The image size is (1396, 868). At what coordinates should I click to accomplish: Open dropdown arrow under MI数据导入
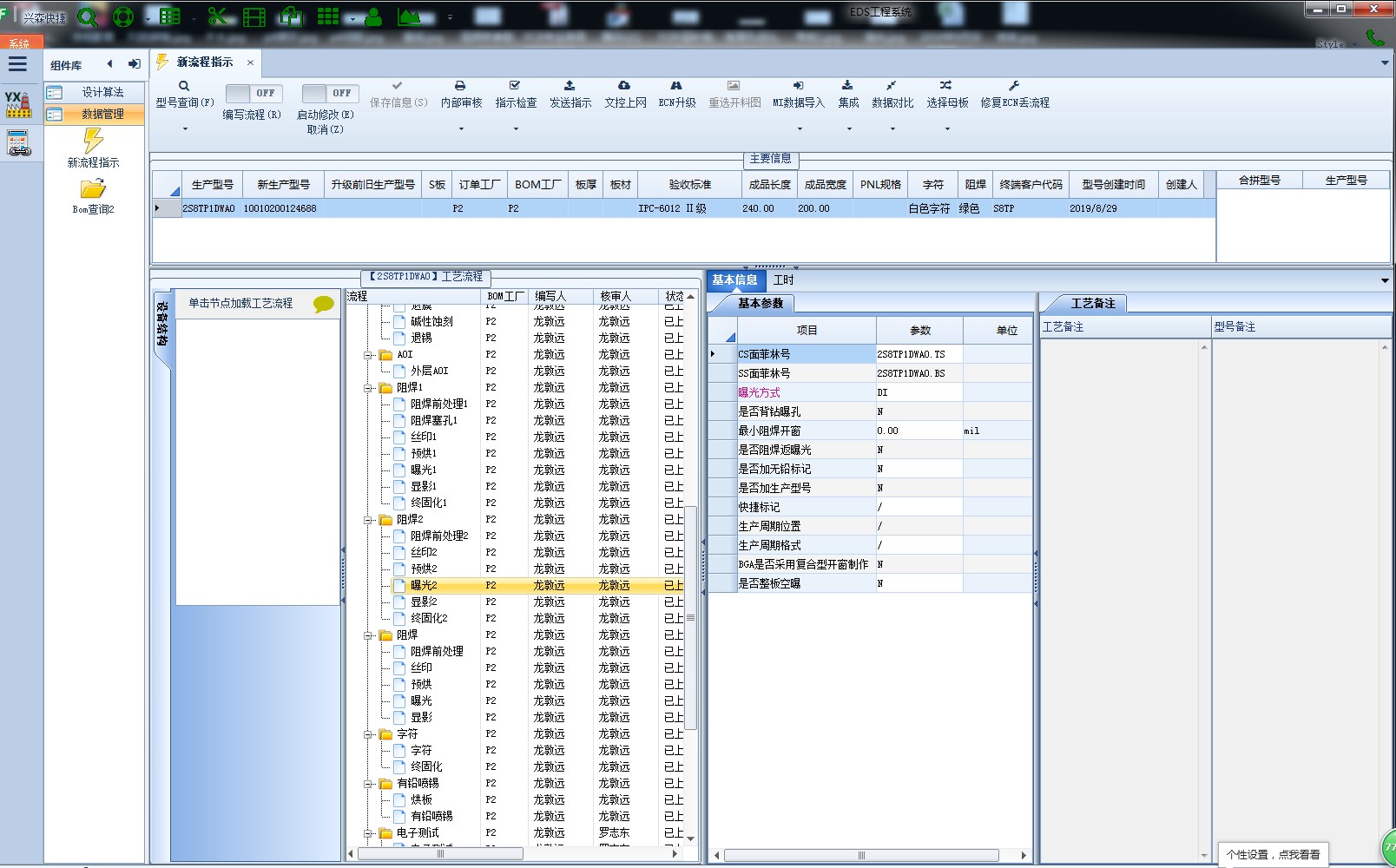point(800,129)
